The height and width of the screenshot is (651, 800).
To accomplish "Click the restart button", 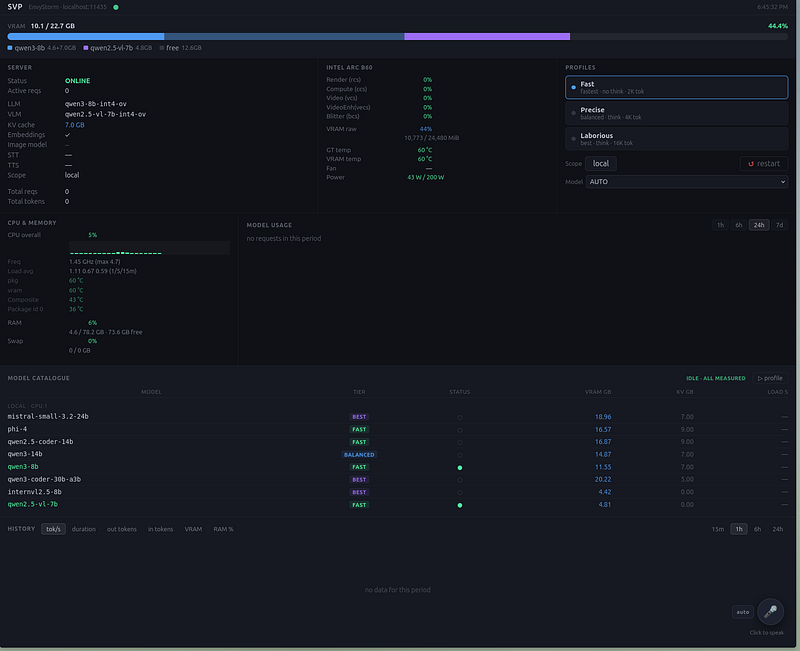I will click(x=764, y=164).
